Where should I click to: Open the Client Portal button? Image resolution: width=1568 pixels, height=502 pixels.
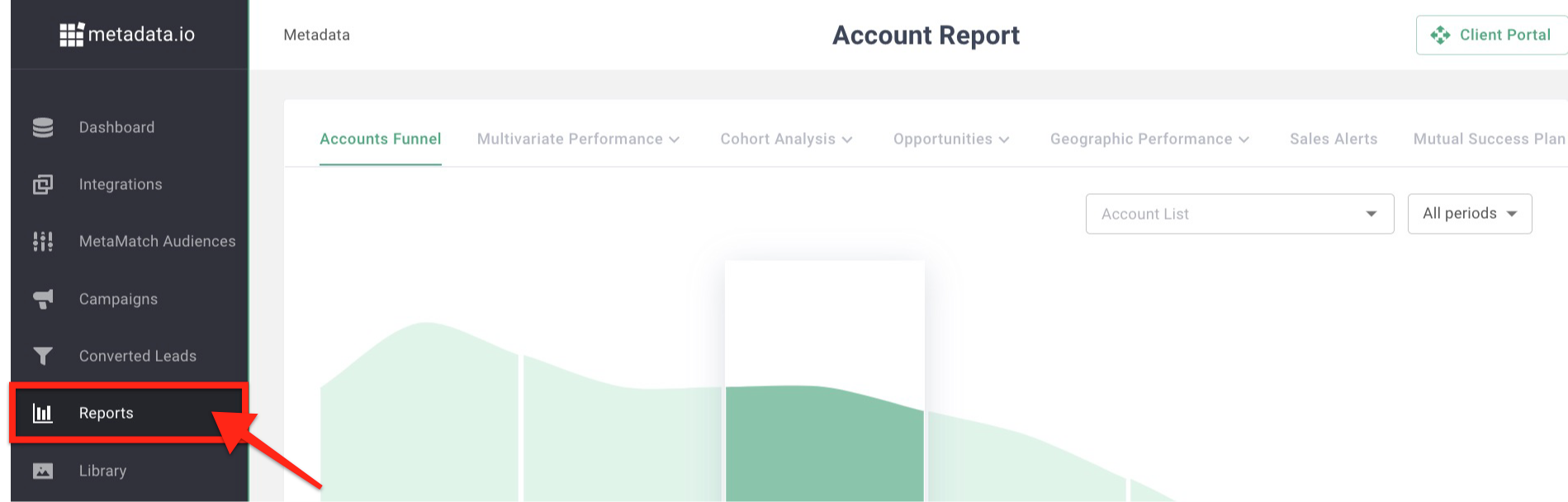(1492, 36)
